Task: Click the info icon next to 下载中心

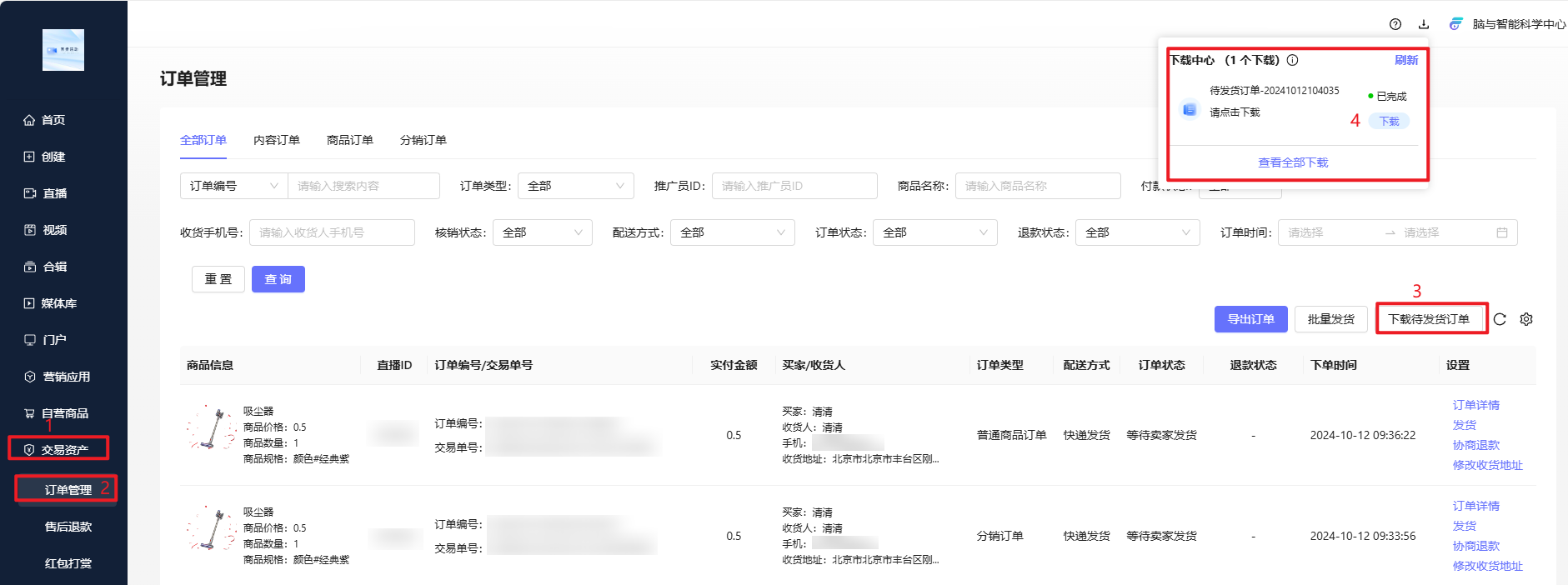Action: [x=1292, y=60]
